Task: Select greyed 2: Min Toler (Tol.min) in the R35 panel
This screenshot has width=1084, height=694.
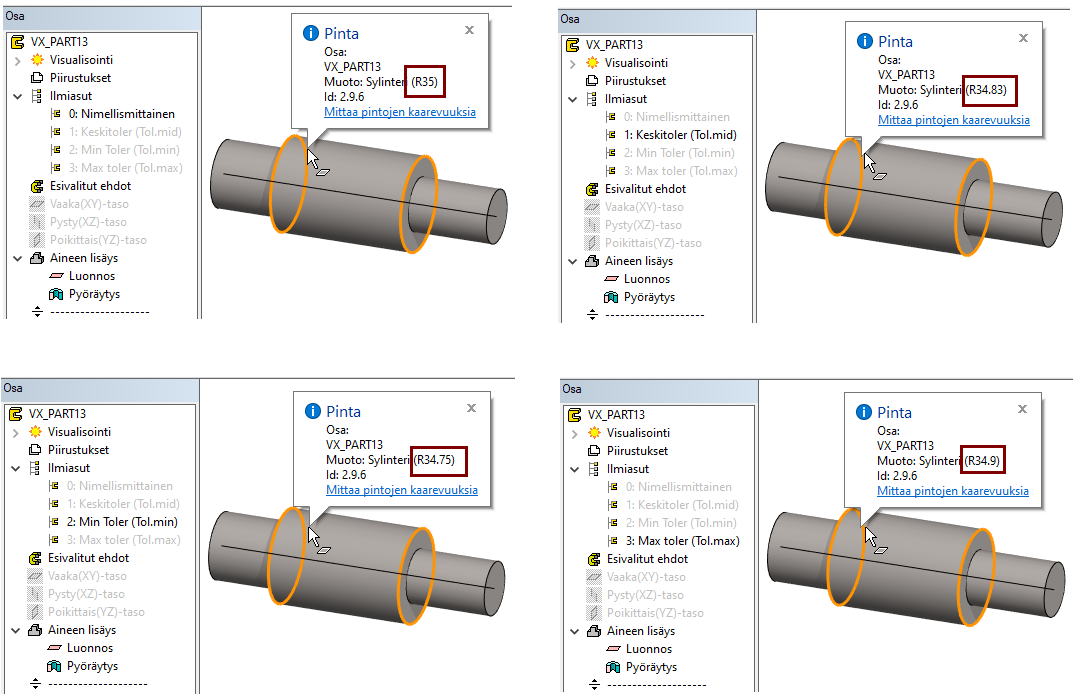Action: point(124,150)
